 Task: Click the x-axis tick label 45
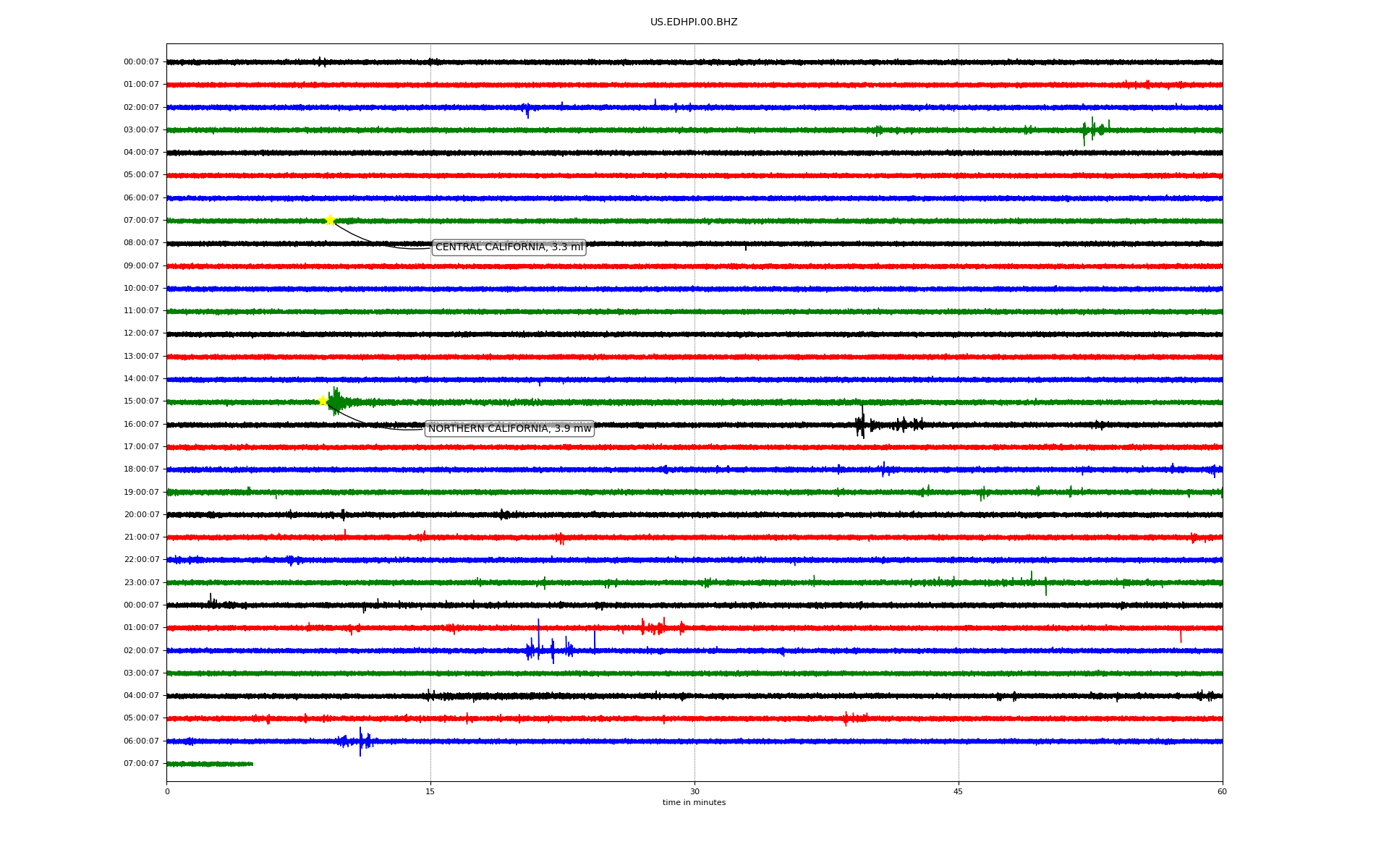click(x=958, y=791)
